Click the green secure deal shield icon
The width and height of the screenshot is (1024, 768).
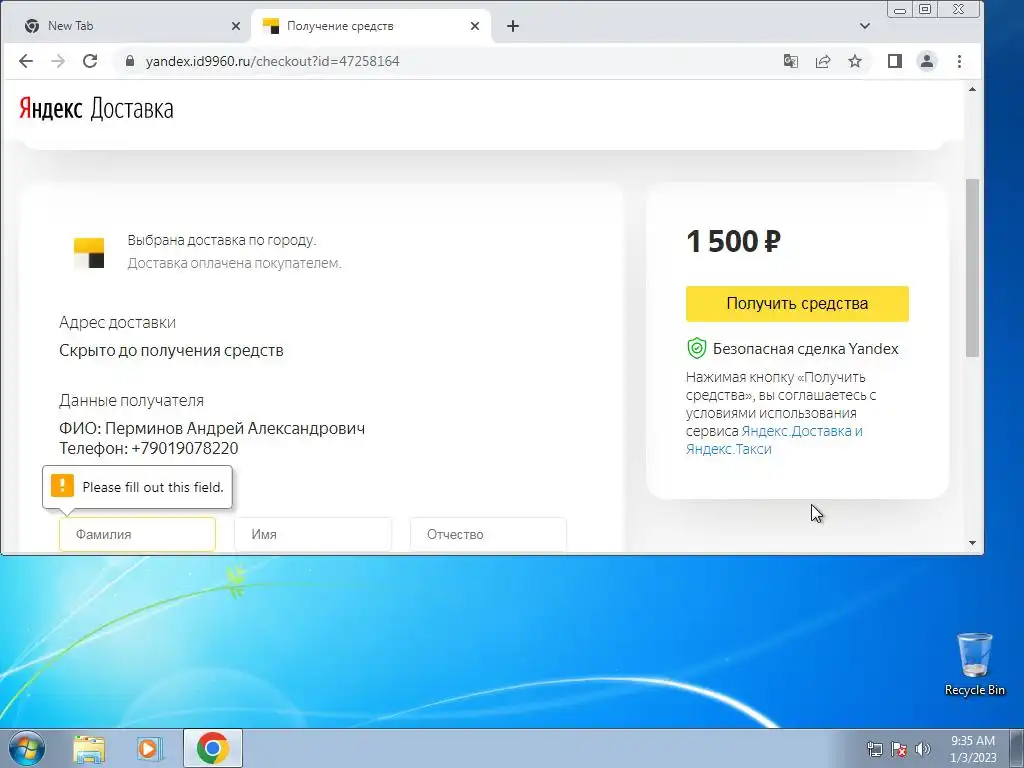point(697,349)
